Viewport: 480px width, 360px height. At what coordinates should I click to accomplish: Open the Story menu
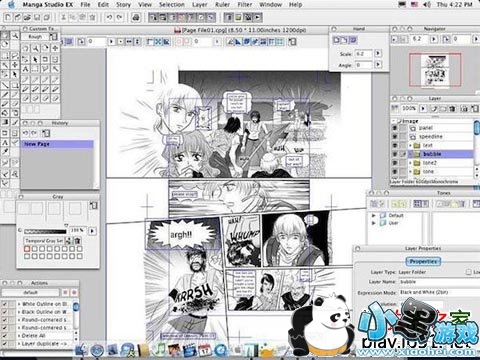(x=123, y=5)
